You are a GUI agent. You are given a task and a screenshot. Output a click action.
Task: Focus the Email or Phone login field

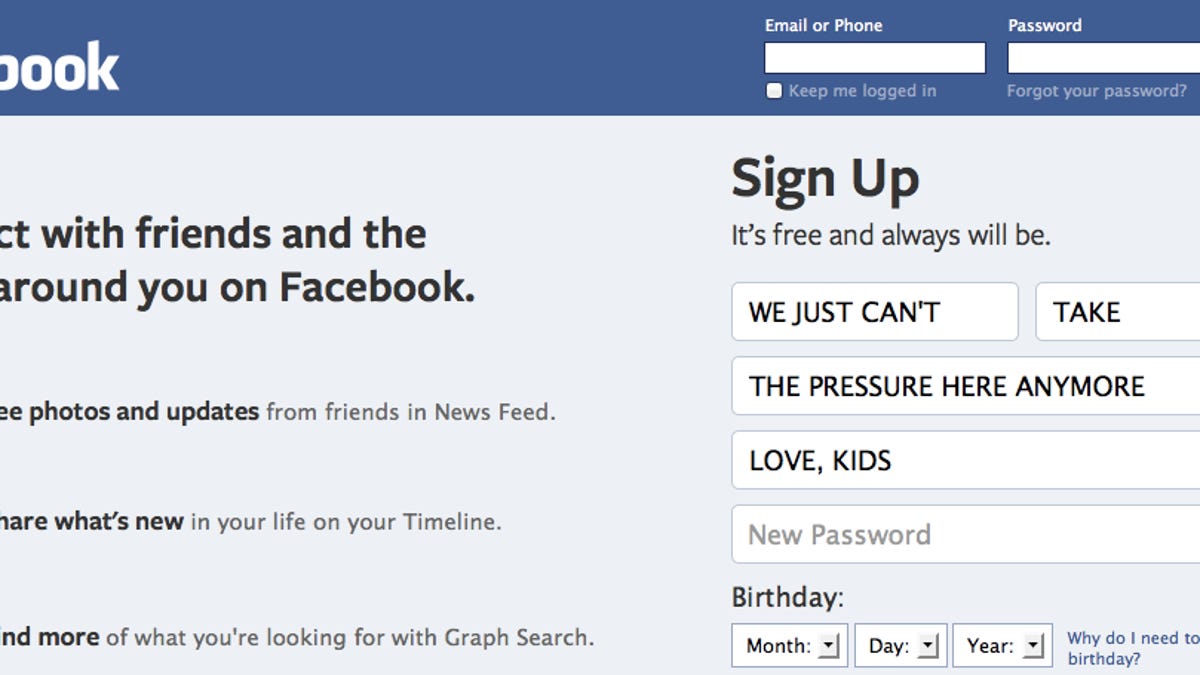click(x=875, y=58)
